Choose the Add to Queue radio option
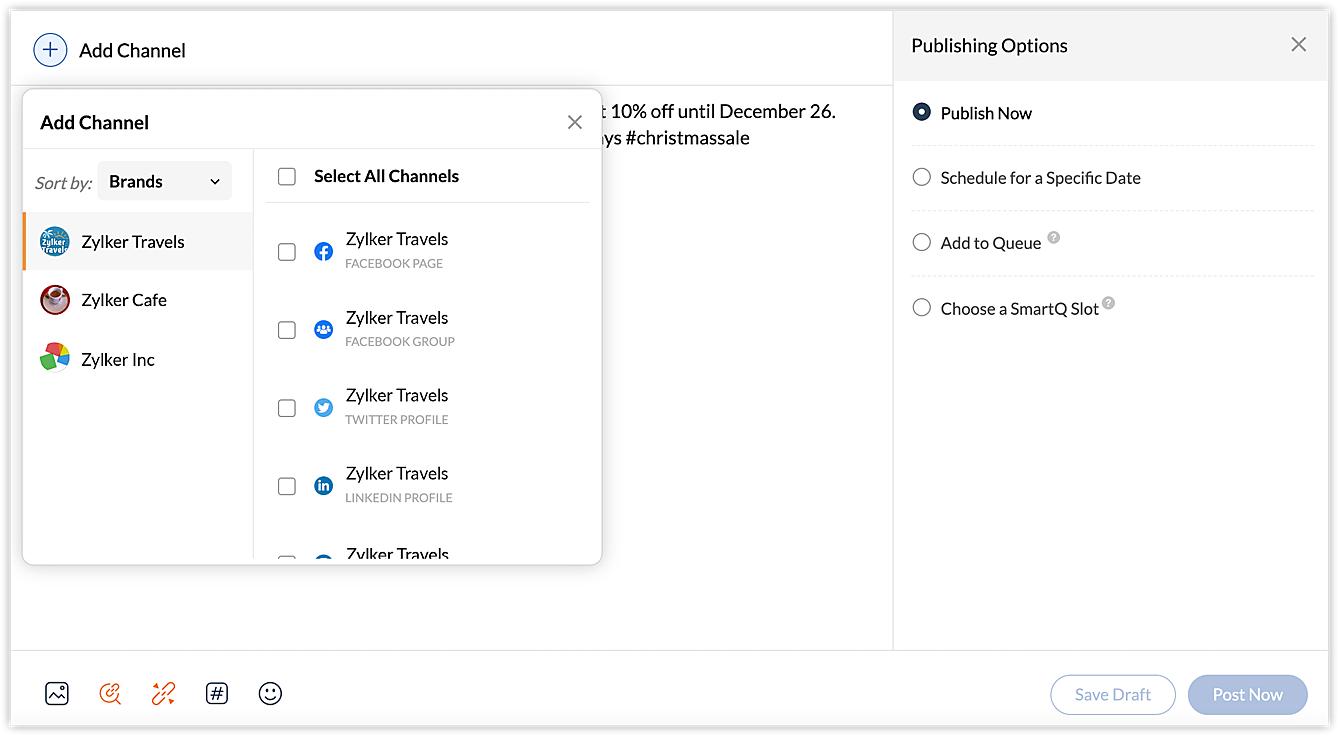The height and width of the screenshot is (736, 1339). tap(922, 242)
